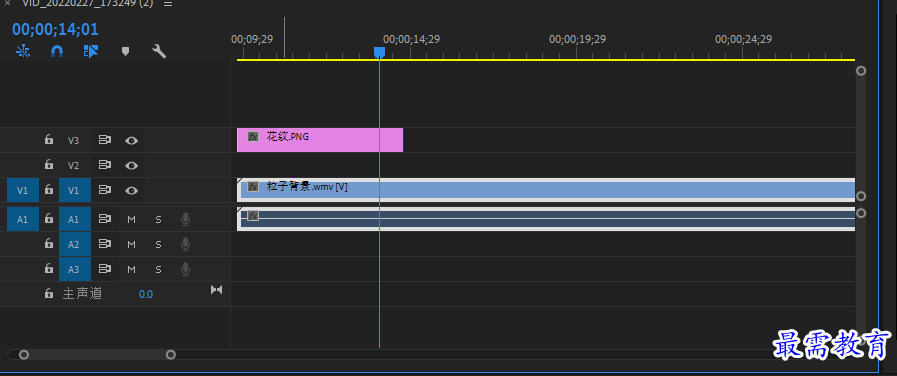897x376 pixels.
Task: Enable voice-over record on A3
Action: point(185,269)
